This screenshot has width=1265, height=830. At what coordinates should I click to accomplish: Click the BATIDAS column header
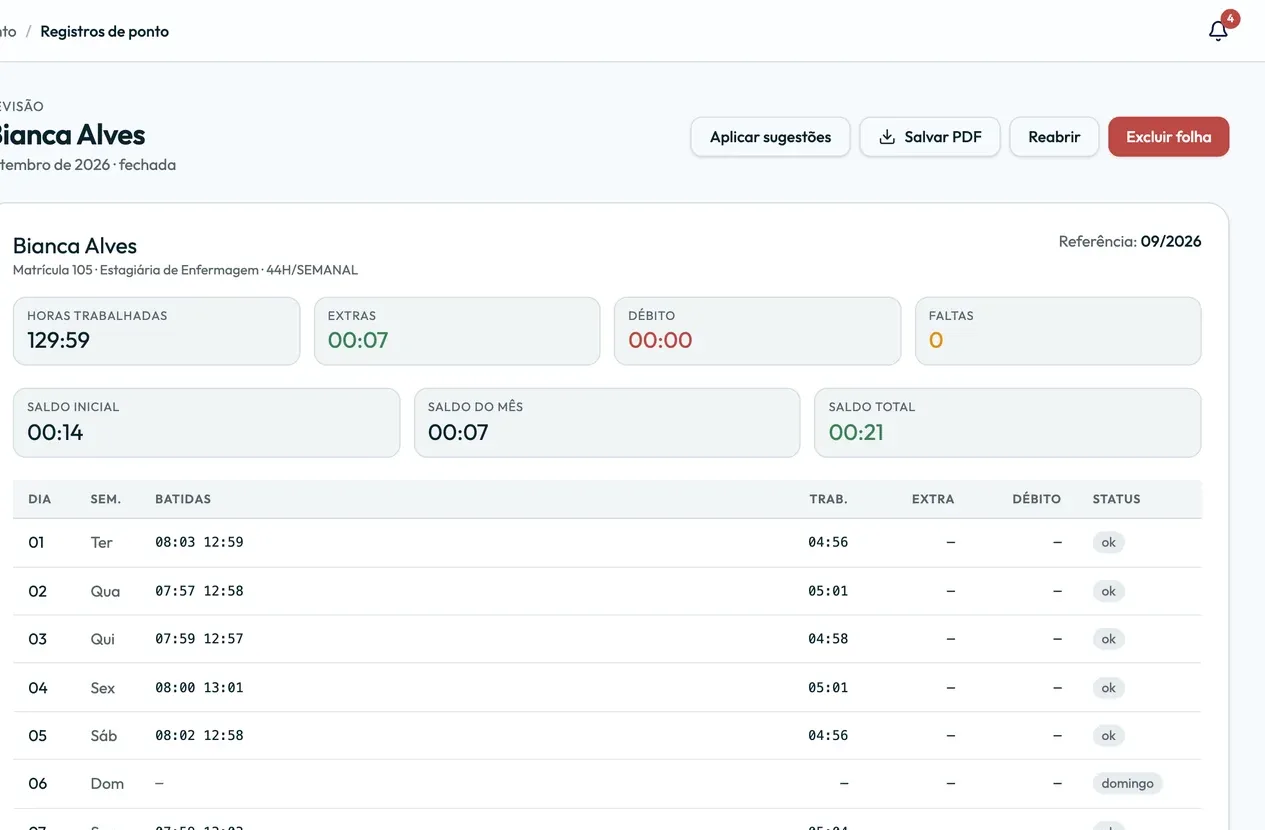pos(183,499)
